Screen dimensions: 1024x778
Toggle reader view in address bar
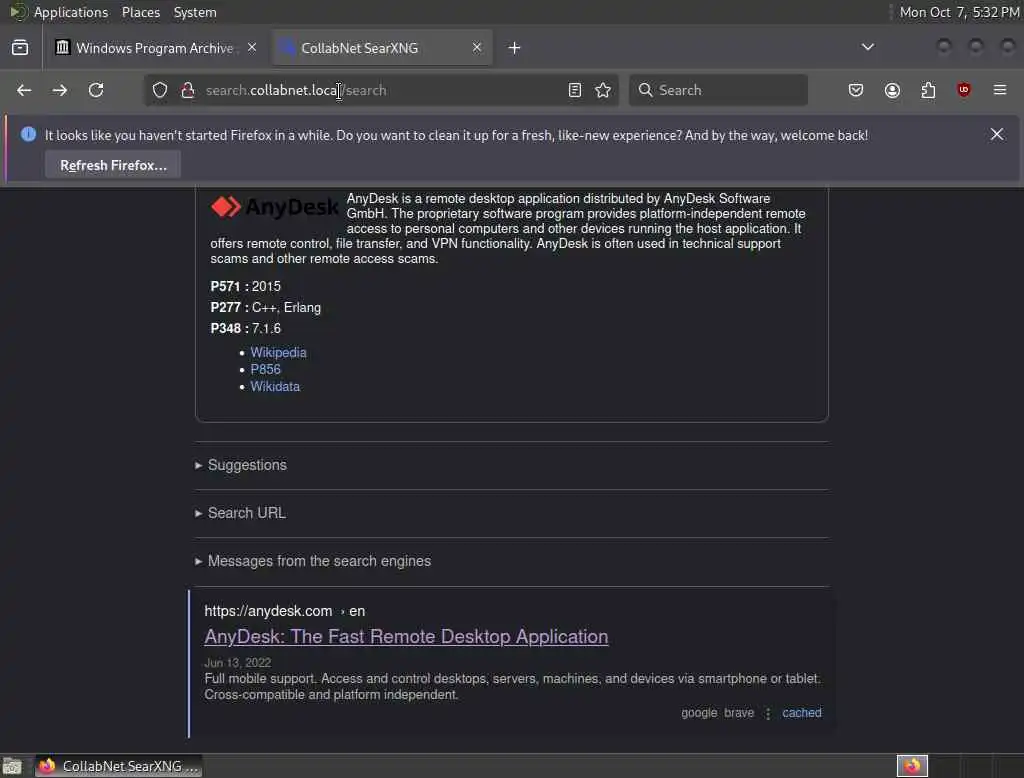[575, 90]
